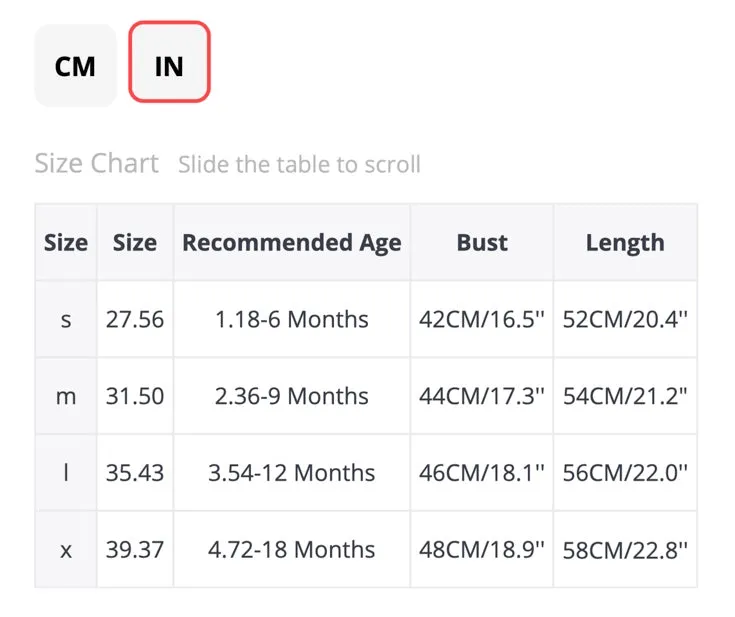Click the 35.43 size value

(x=135, y=473)
